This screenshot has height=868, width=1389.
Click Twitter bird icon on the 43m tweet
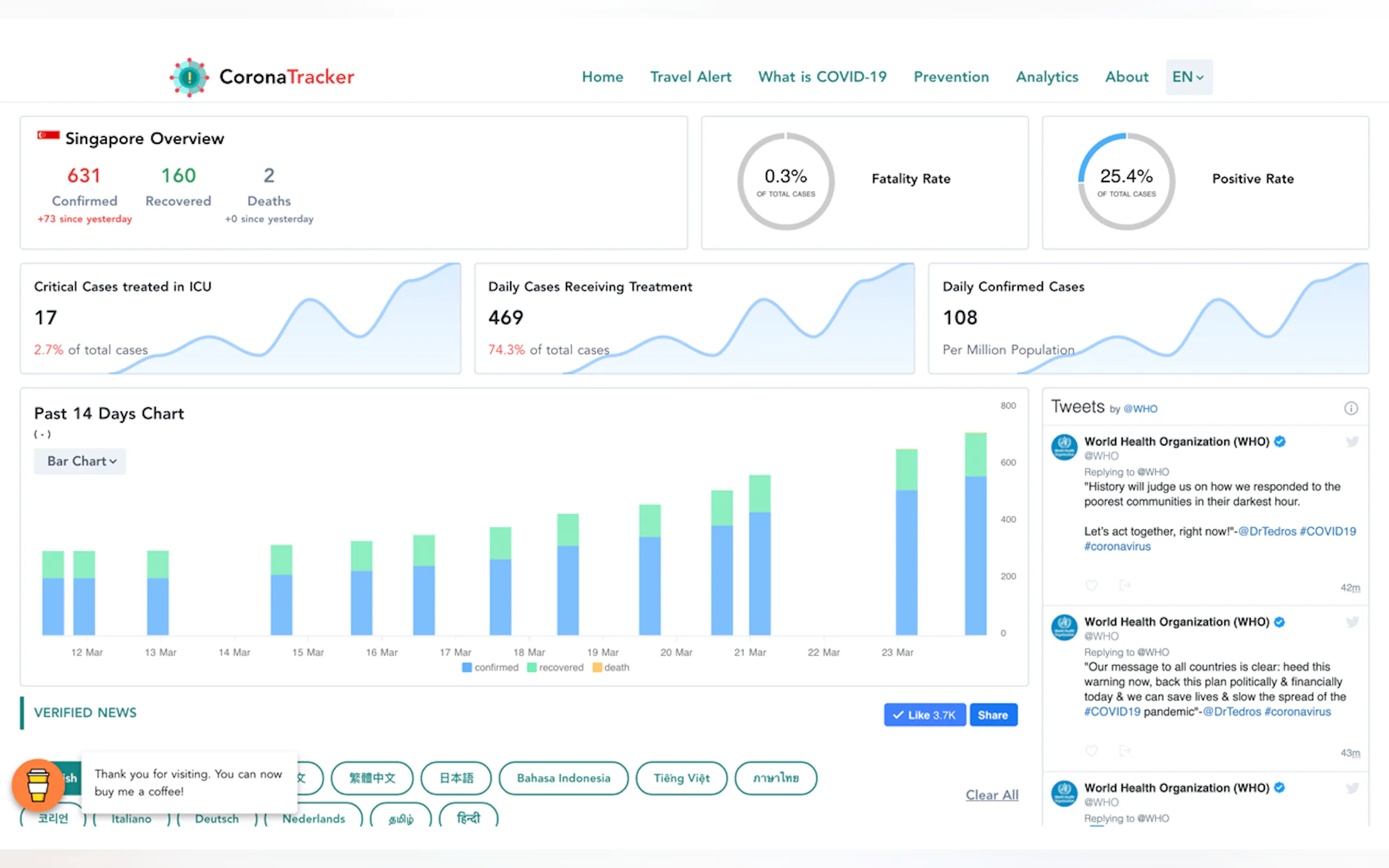tap(1352, 621)
